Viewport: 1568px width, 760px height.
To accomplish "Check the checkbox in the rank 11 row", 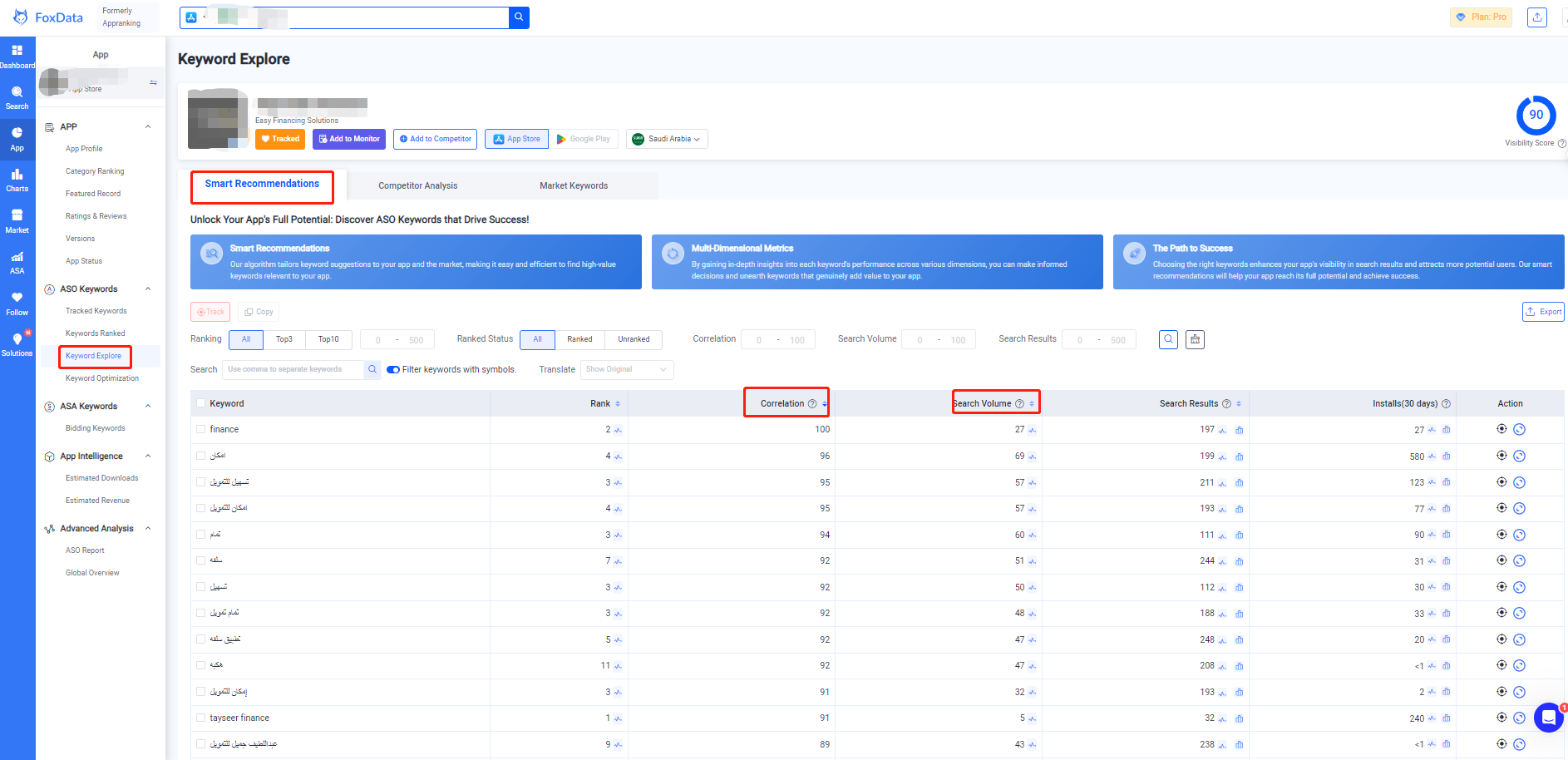I will point(200,665).
